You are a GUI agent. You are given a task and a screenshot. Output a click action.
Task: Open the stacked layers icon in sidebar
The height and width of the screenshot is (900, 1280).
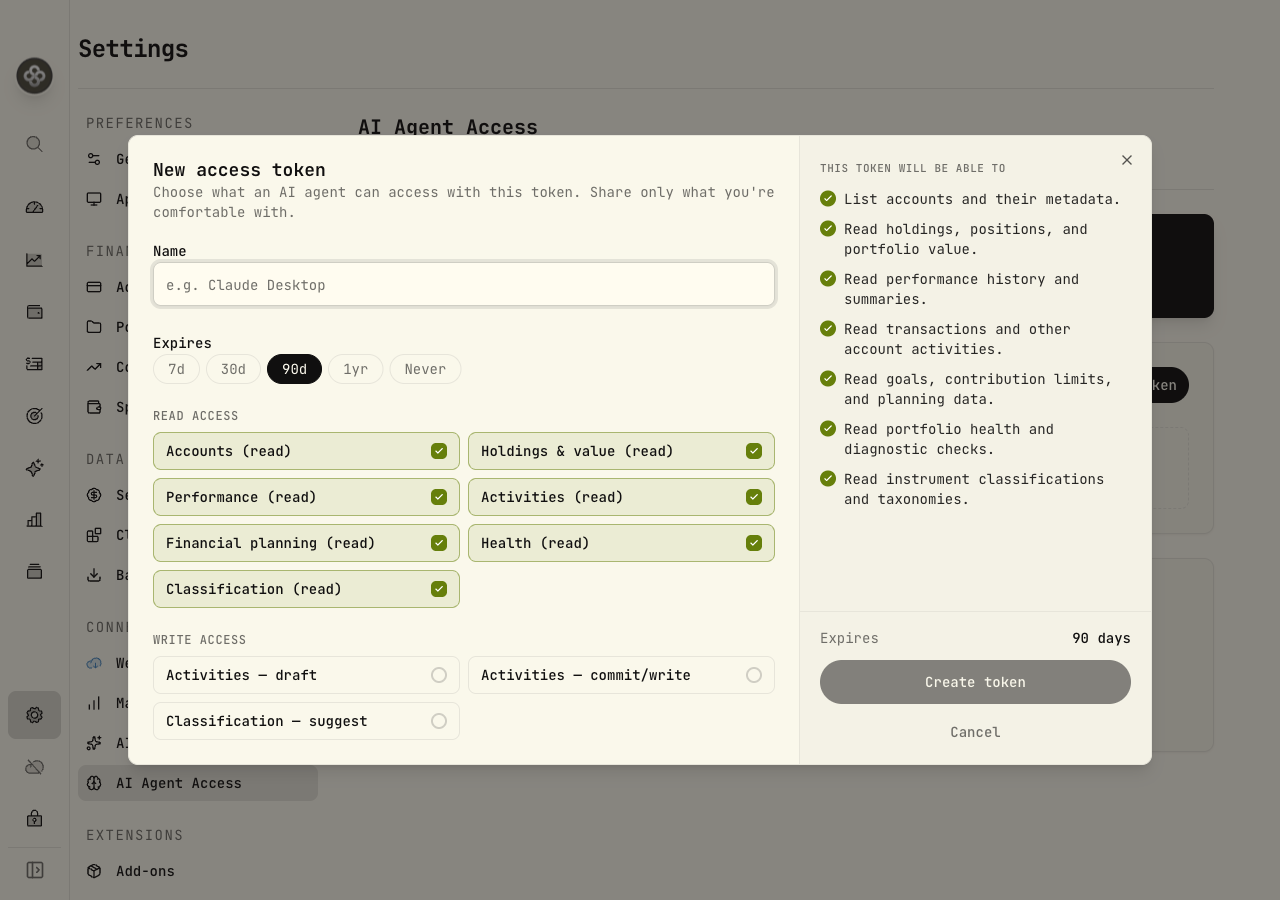pyautogui.click(x=34, y=571)
